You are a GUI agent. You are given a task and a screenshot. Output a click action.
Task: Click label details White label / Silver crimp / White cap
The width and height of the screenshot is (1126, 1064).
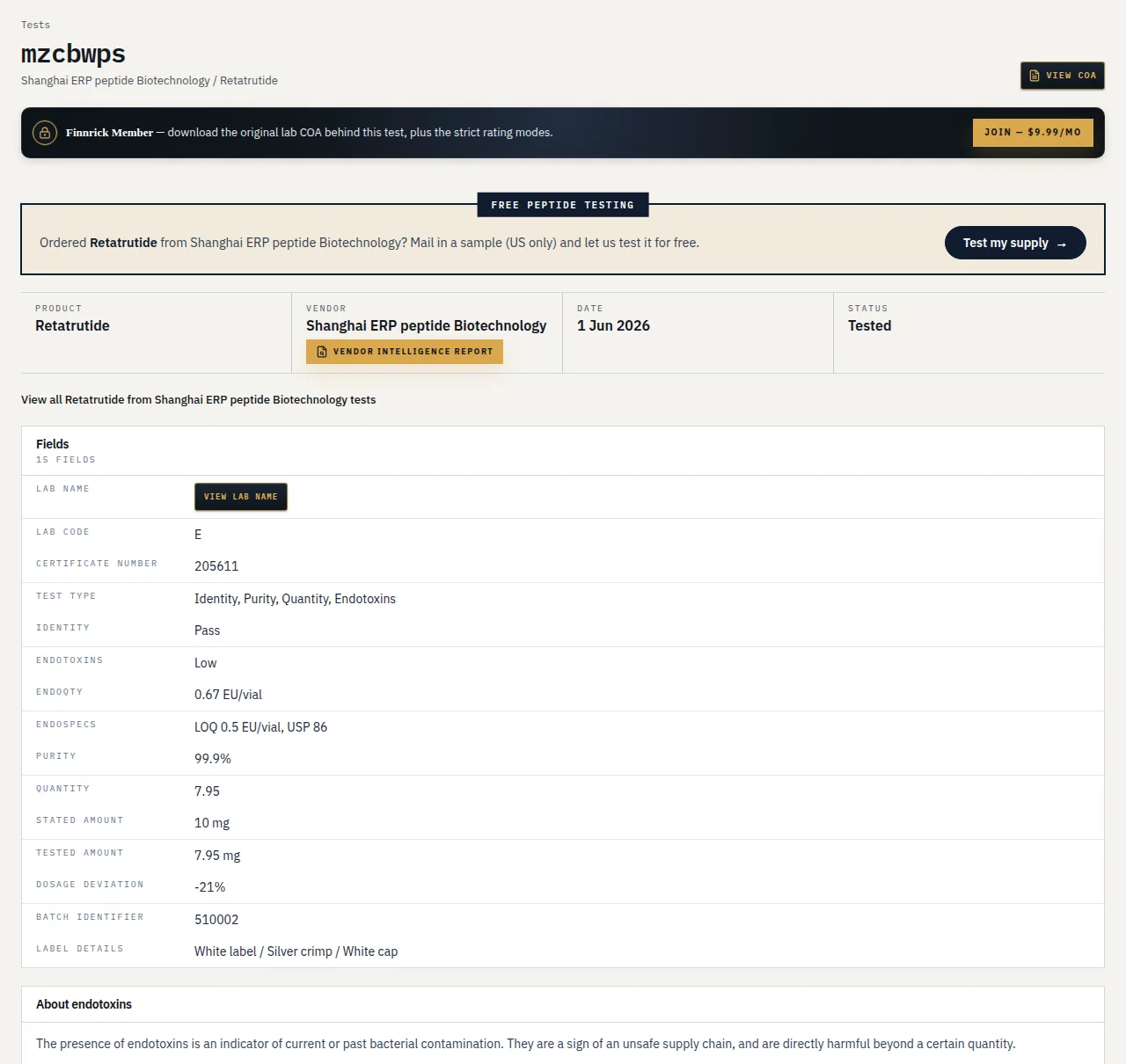pos(296,951)
